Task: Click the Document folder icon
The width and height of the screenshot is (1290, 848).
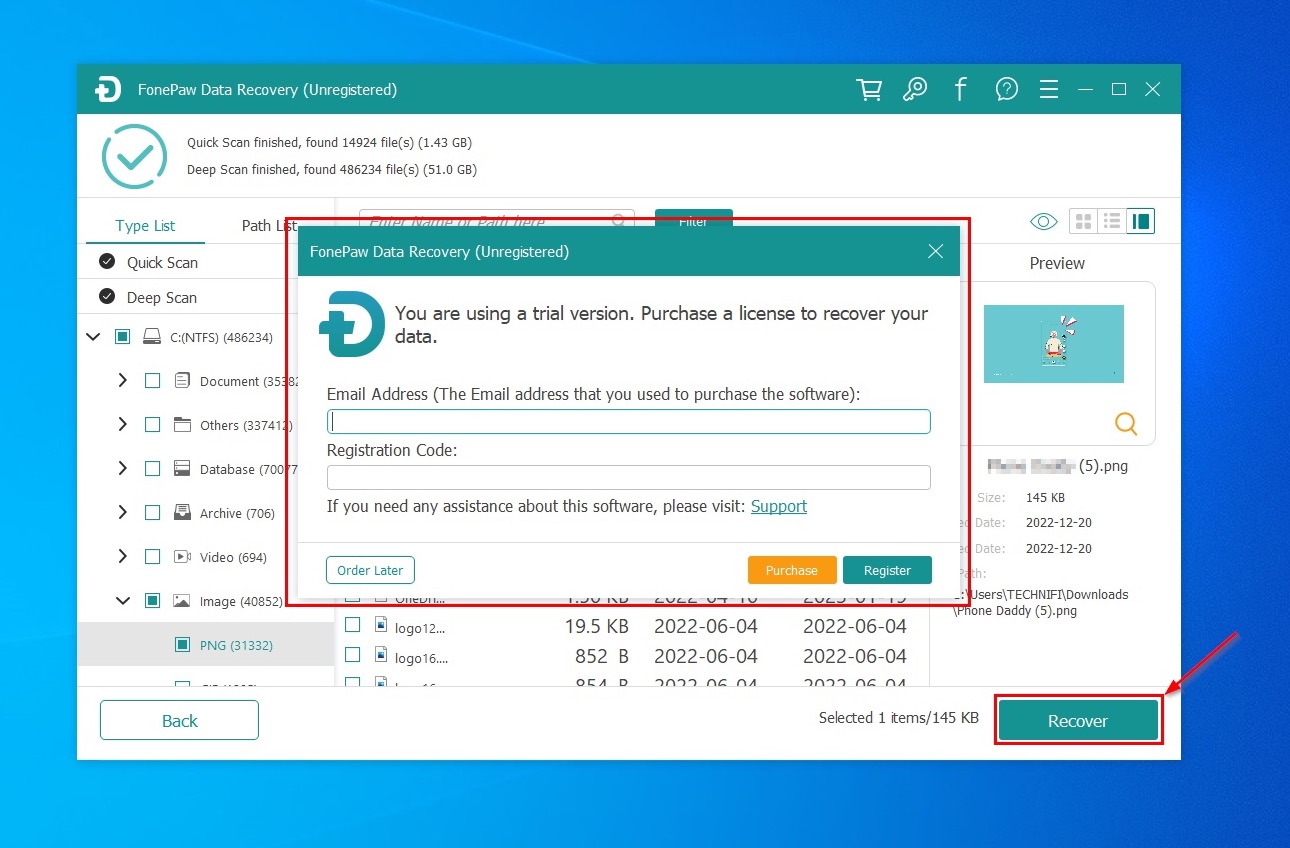Action: click(x=182, y=380)
